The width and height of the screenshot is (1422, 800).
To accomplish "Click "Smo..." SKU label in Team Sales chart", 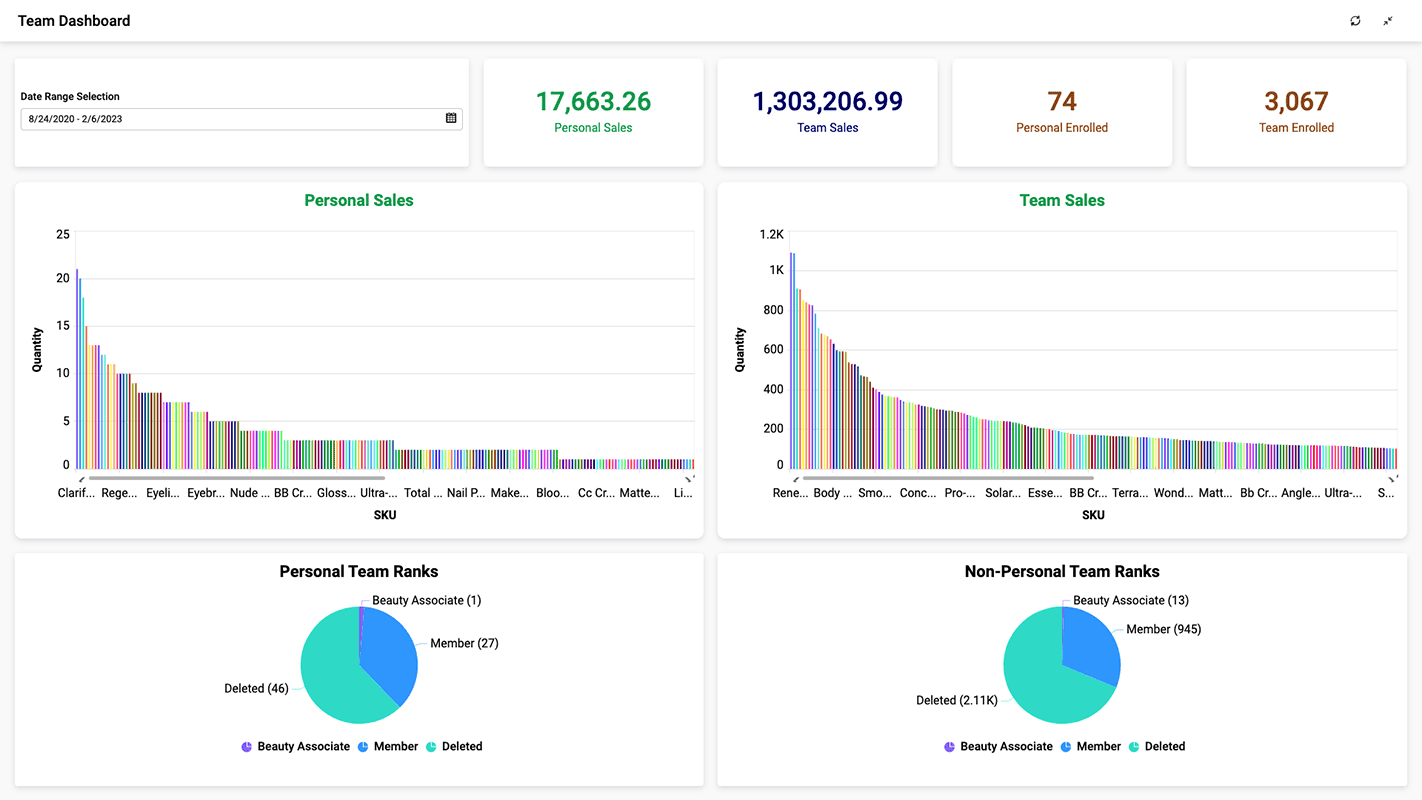I will [x=876, y=493].
